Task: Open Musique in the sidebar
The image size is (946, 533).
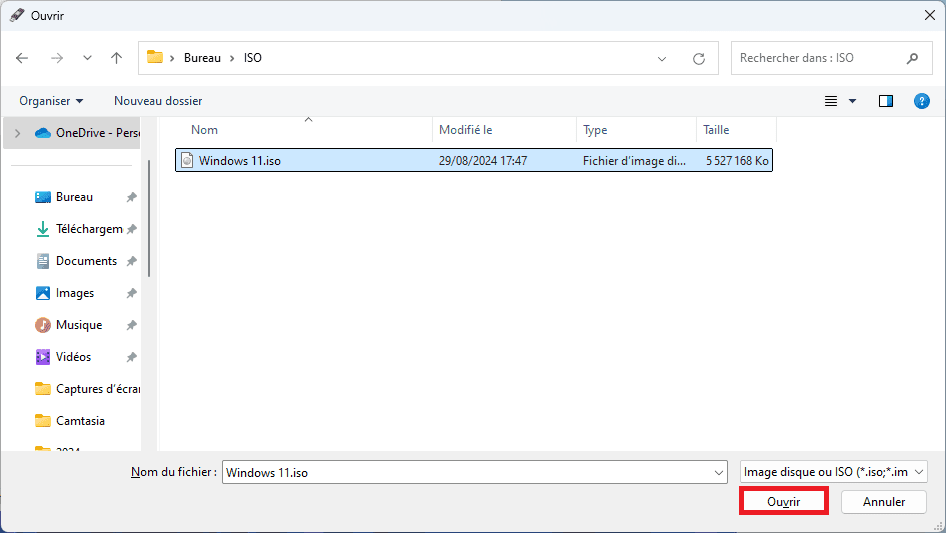Action: point(79,325)
